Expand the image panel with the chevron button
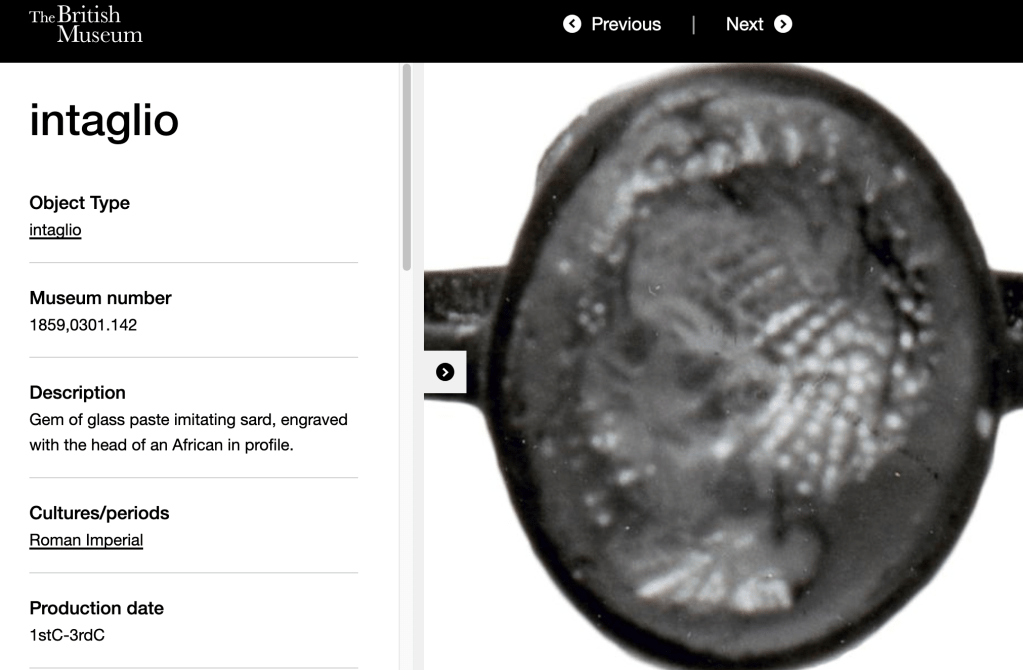 click(445, 372)
